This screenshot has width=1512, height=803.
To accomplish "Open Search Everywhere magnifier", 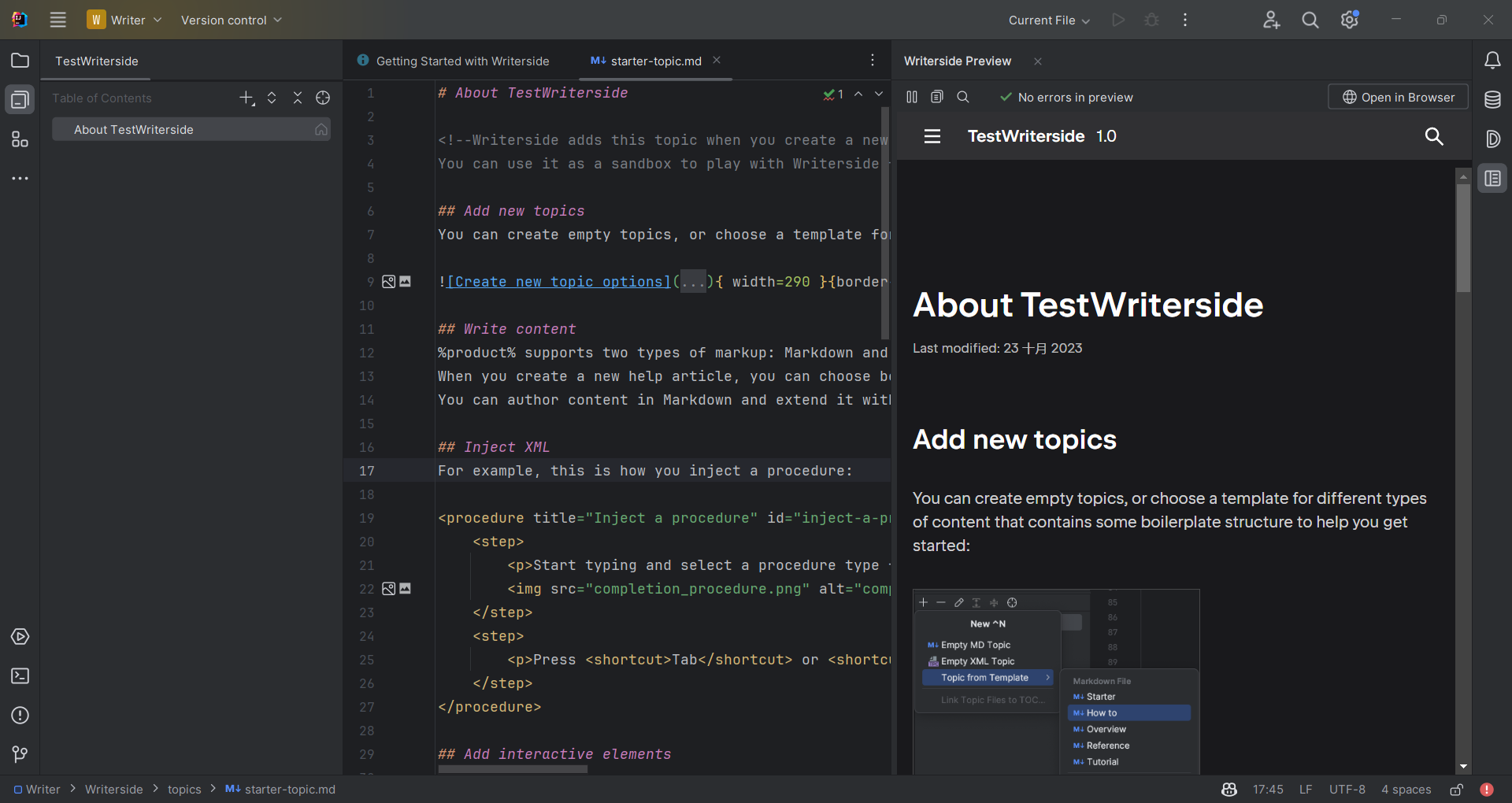I will 1310,20.
